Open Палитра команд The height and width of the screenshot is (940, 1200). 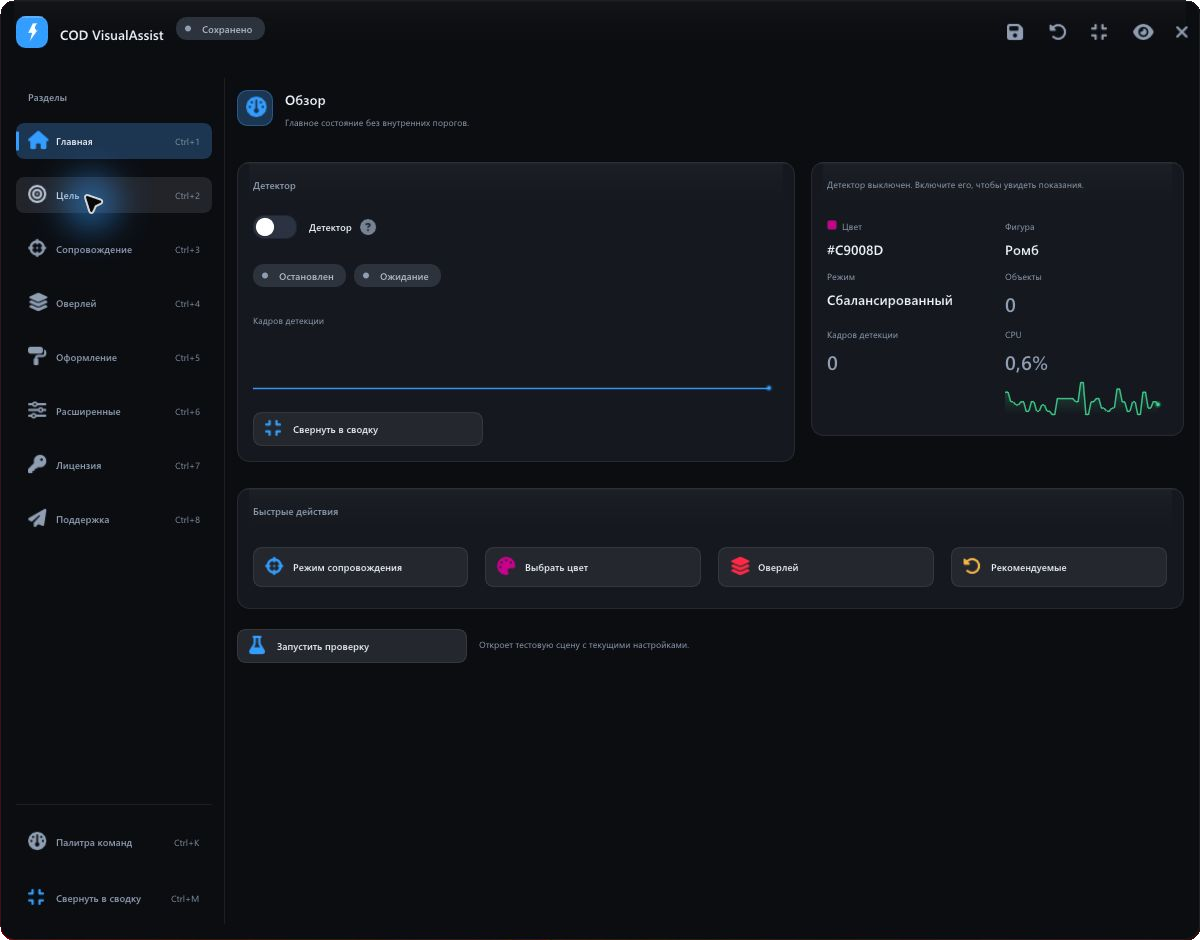click(x=114, y=842)
